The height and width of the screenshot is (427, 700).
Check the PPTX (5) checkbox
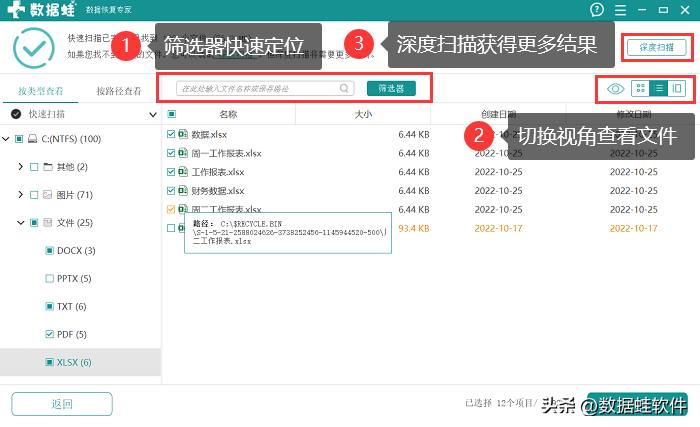point(50,278)
